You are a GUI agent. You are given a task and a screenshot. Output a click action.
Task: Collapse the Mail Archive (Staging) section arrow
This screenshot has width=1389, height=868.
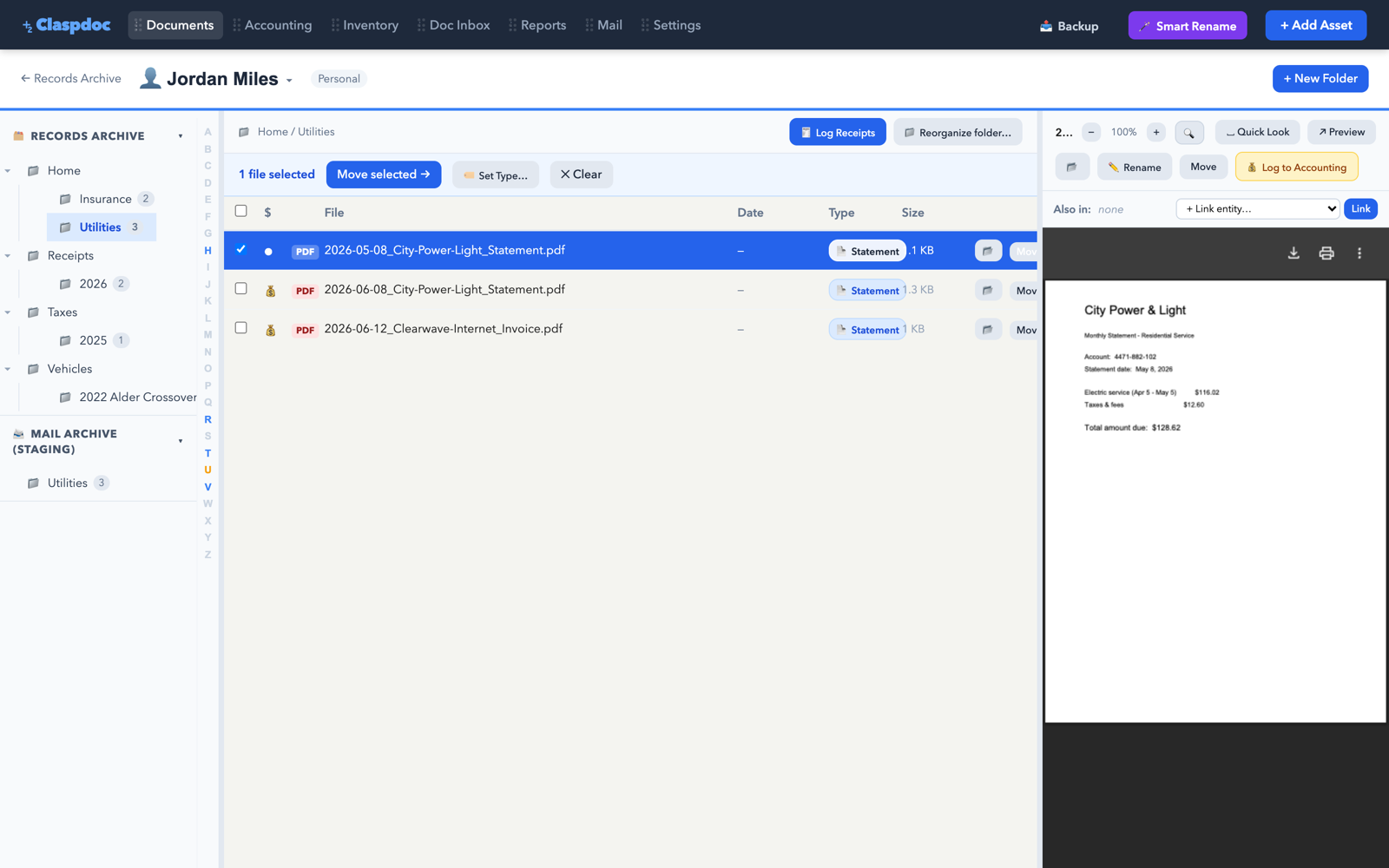[x=181, y=441]
